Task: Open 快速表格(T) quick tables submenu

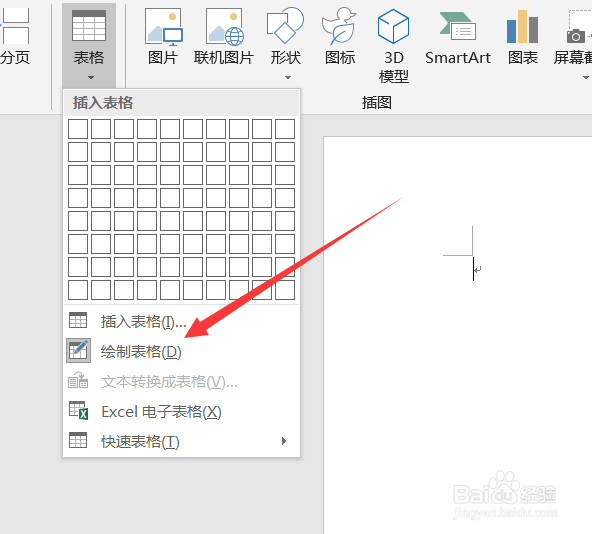Action: [181, 441]
